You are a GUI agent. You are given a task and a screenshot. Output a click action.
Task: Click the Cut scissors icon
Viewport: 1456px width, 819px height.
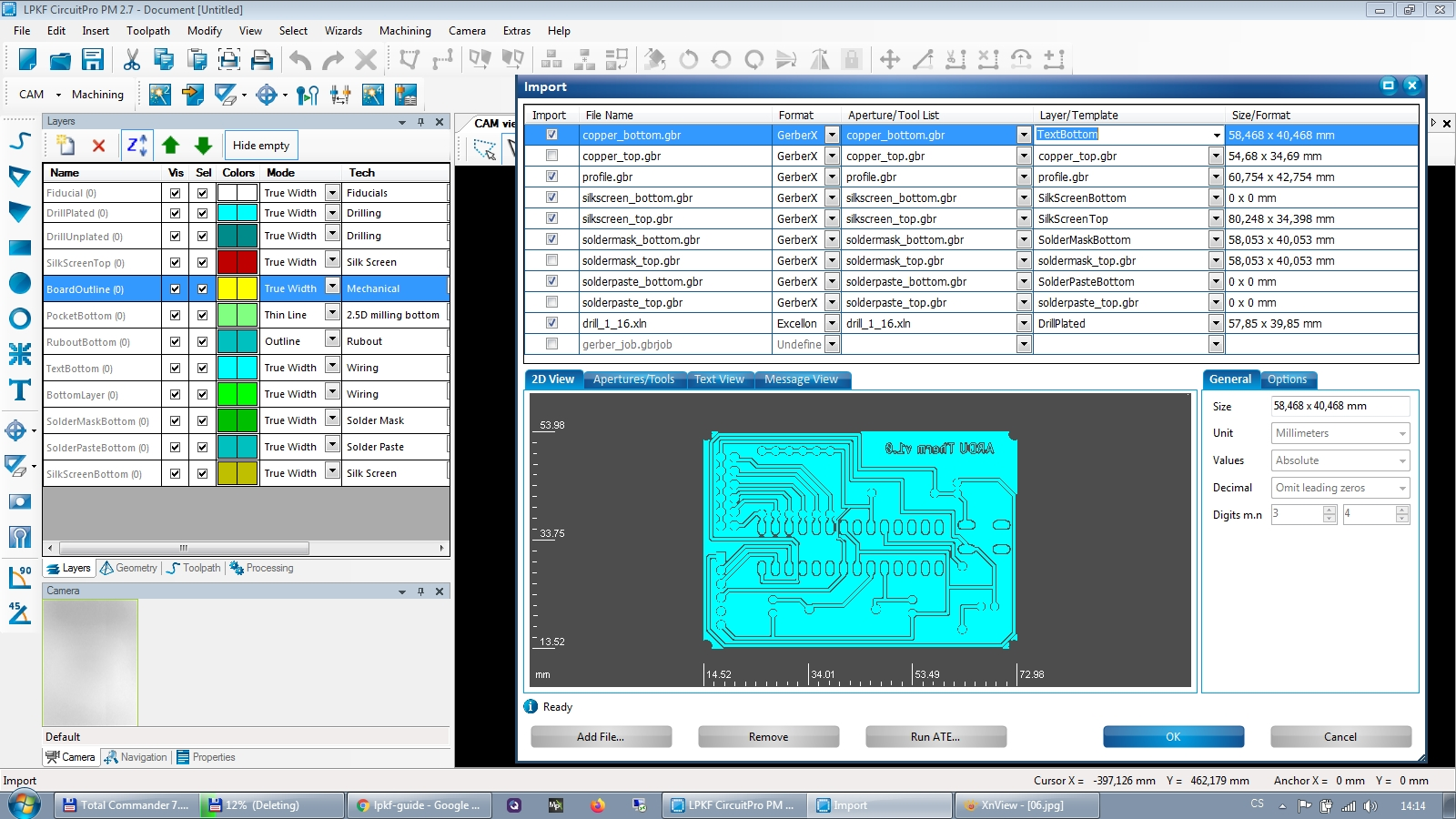tap(132, 60)
